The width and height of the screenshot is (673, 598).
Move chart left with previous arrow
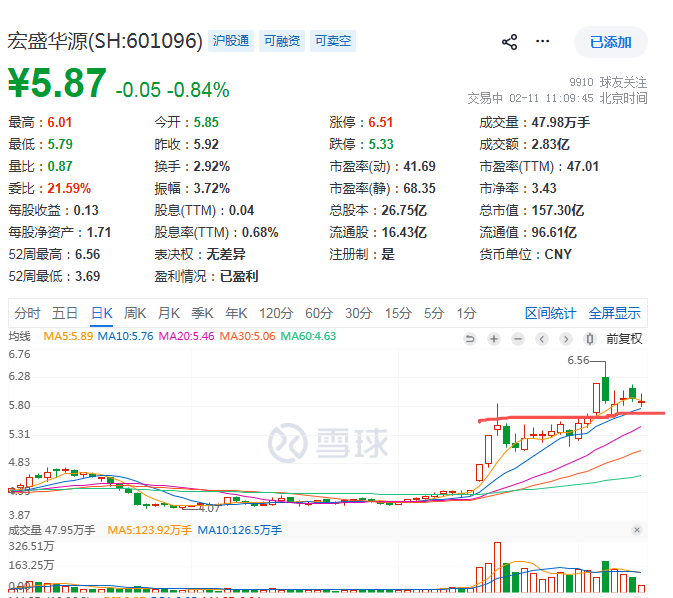(x=542, y=339)
